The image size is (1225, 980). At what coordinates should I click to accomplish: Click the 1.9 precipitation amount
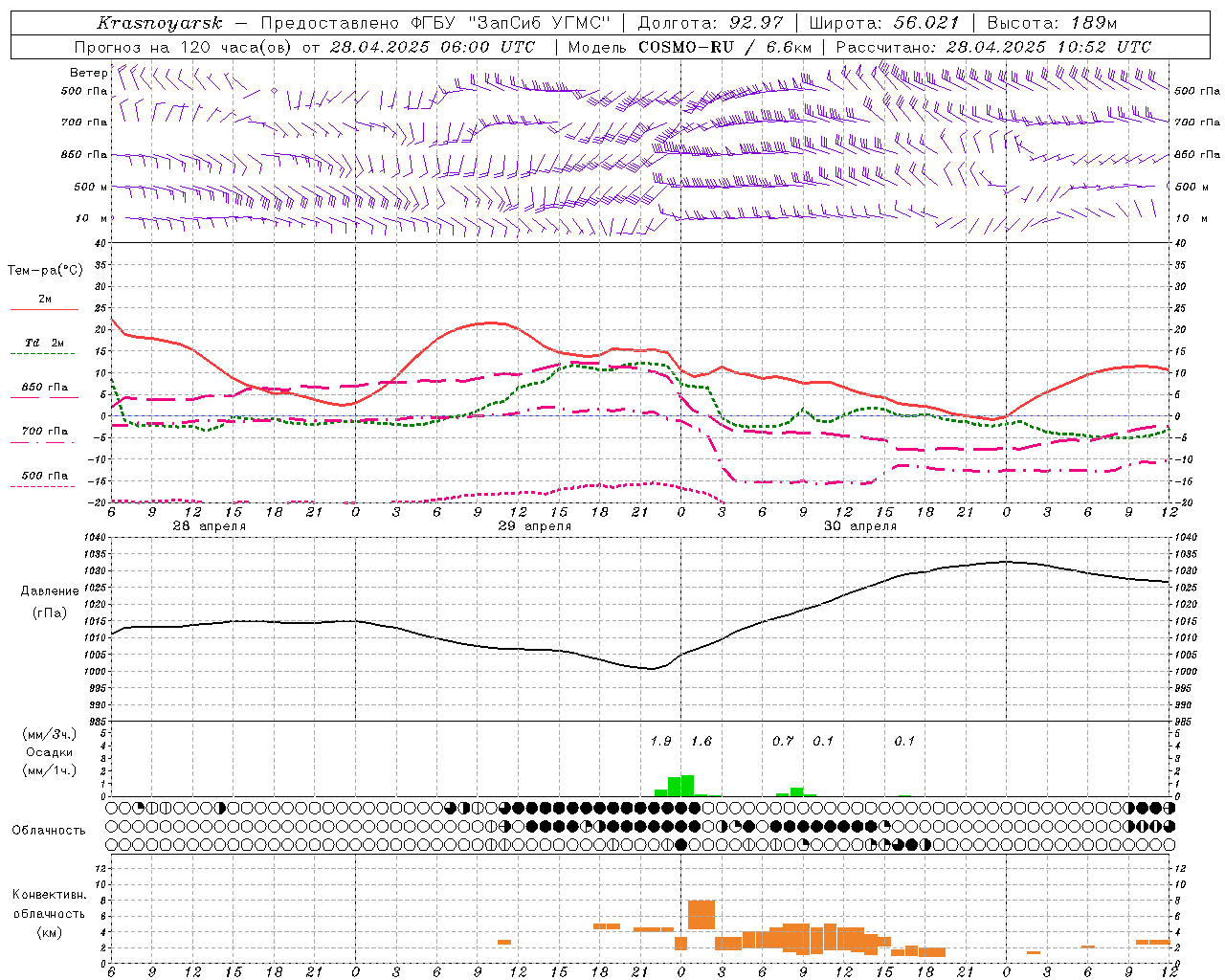point(660,741)
